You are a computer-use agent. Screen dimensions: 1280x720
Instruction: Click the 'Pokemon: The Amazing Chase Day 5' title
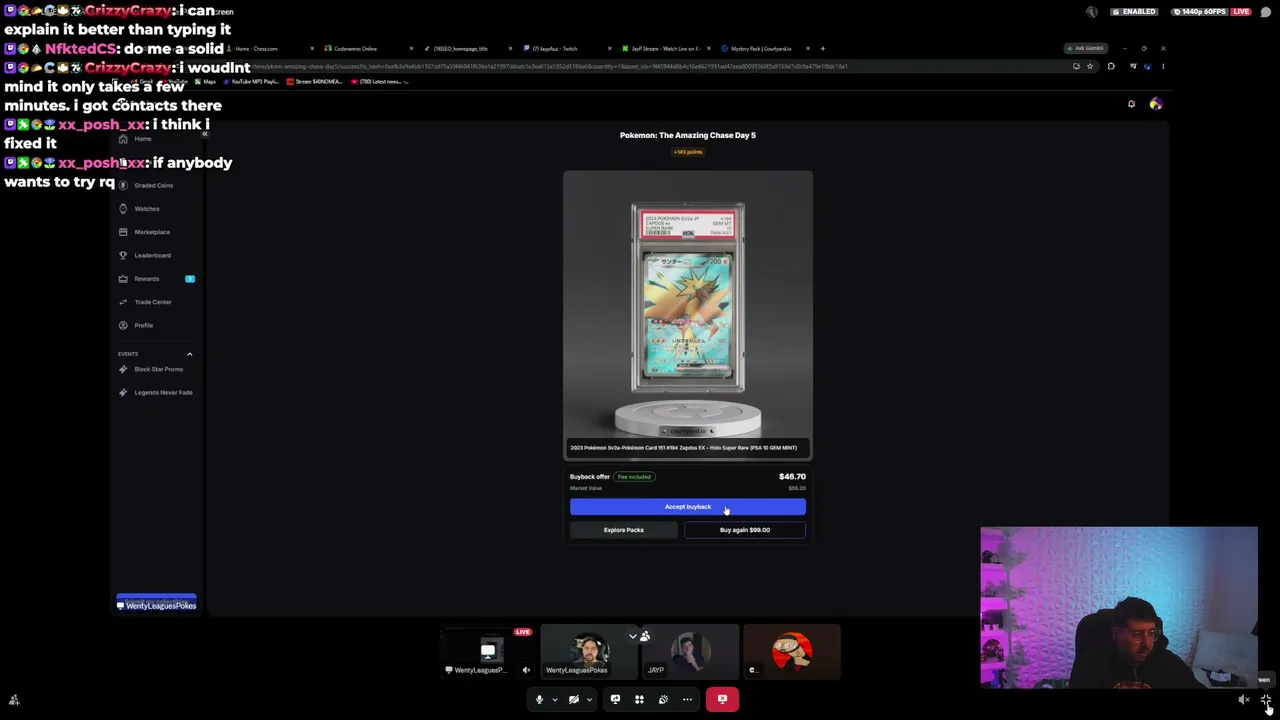688,135
